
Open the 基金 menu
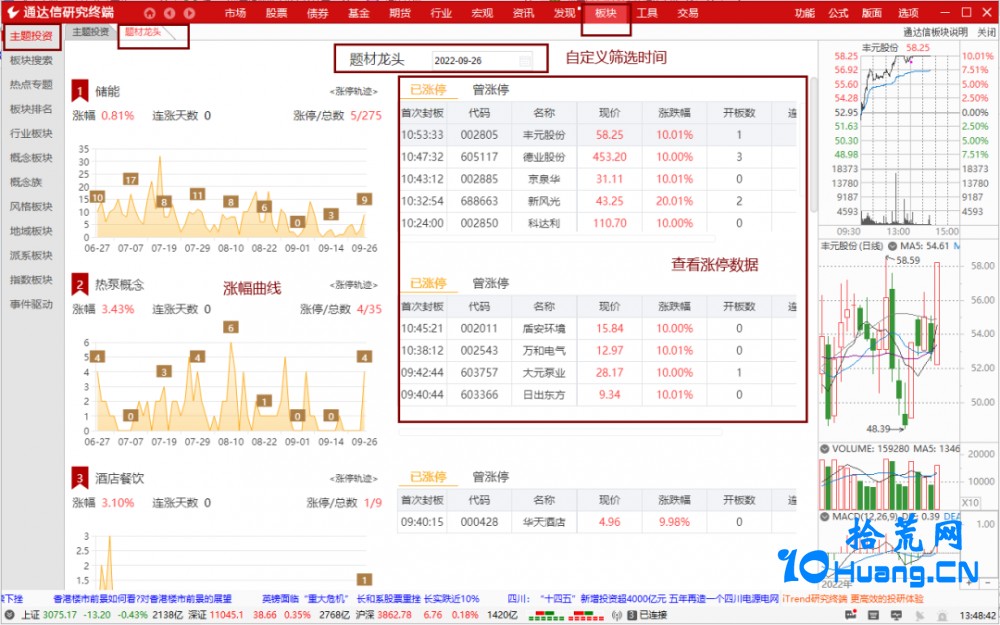pyautogui.click(x=358, y=13)
